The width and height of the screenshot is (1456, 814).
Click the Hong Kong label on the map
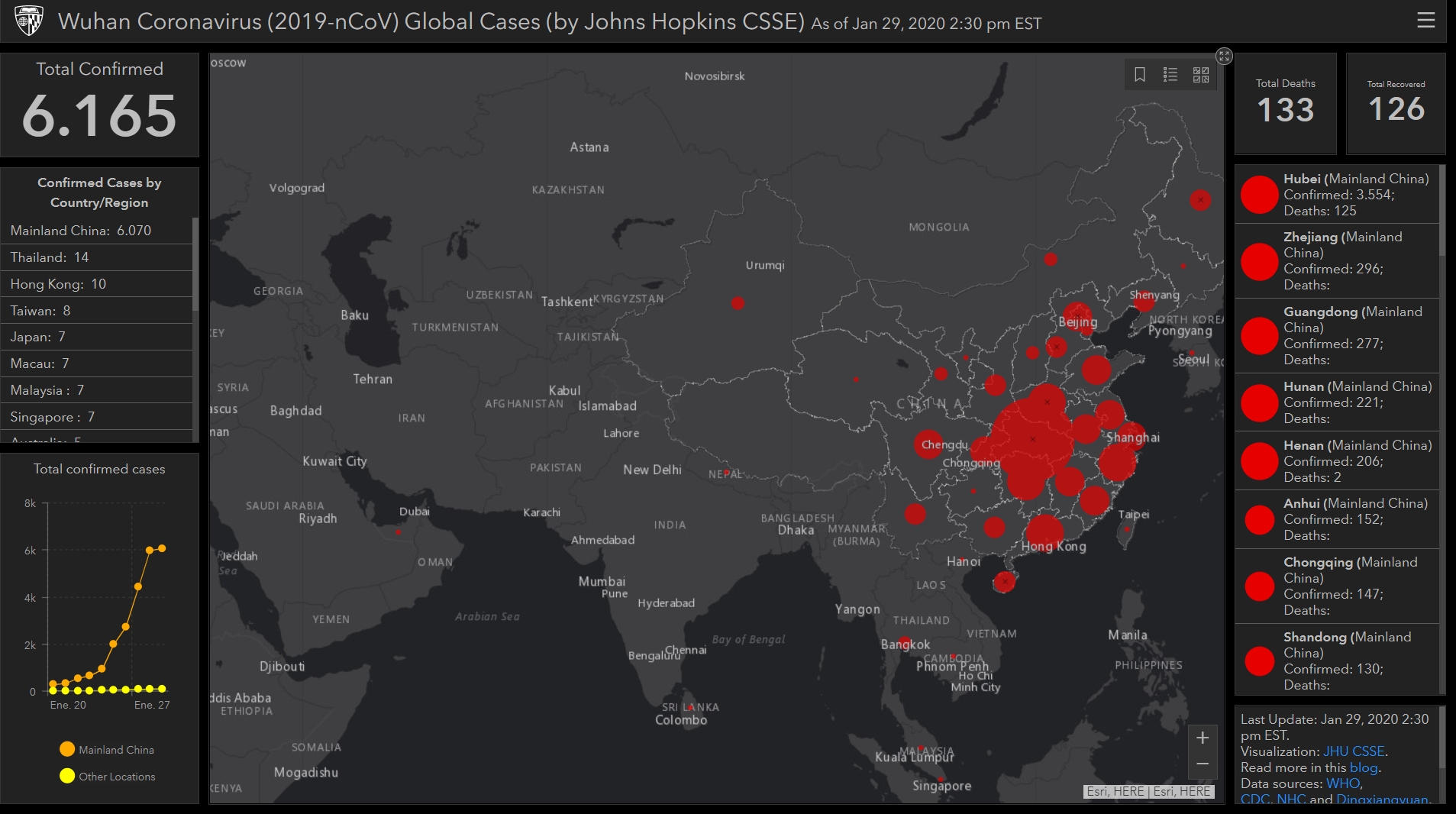click(1054, 546)
